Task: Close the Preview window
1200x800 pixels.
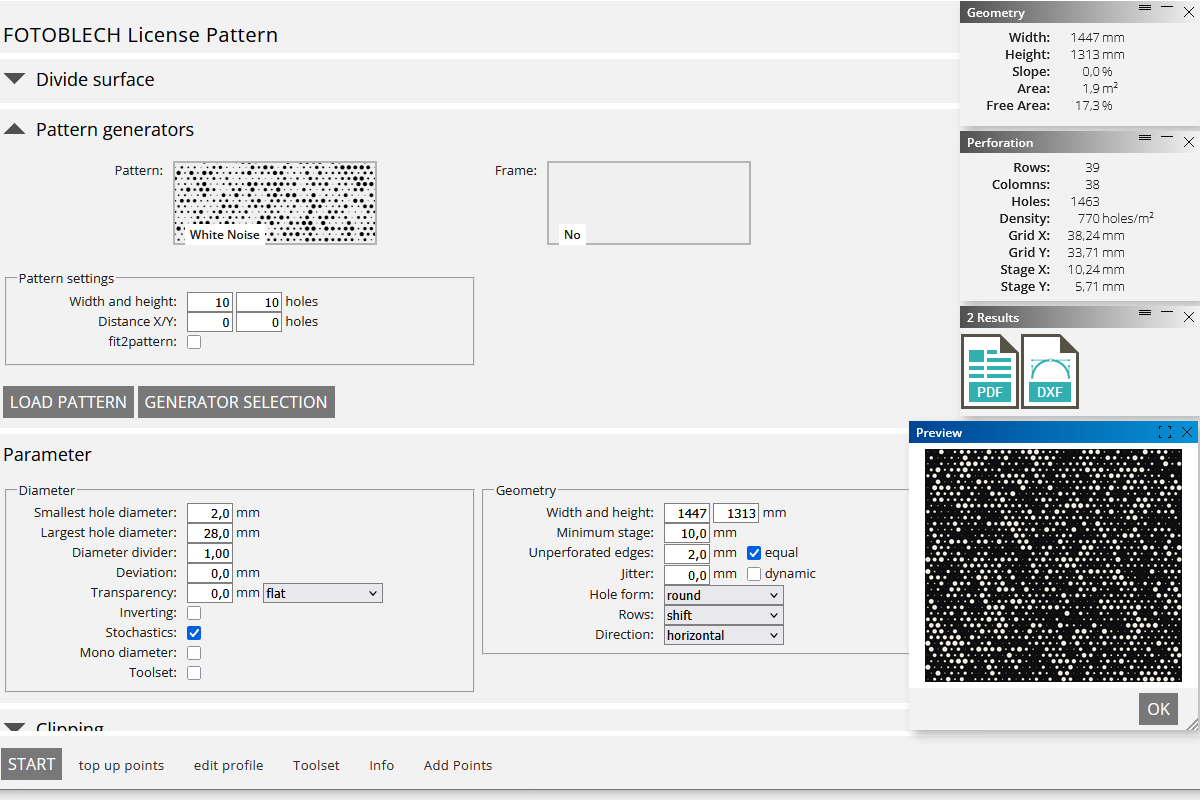Action: (1187, 432)
